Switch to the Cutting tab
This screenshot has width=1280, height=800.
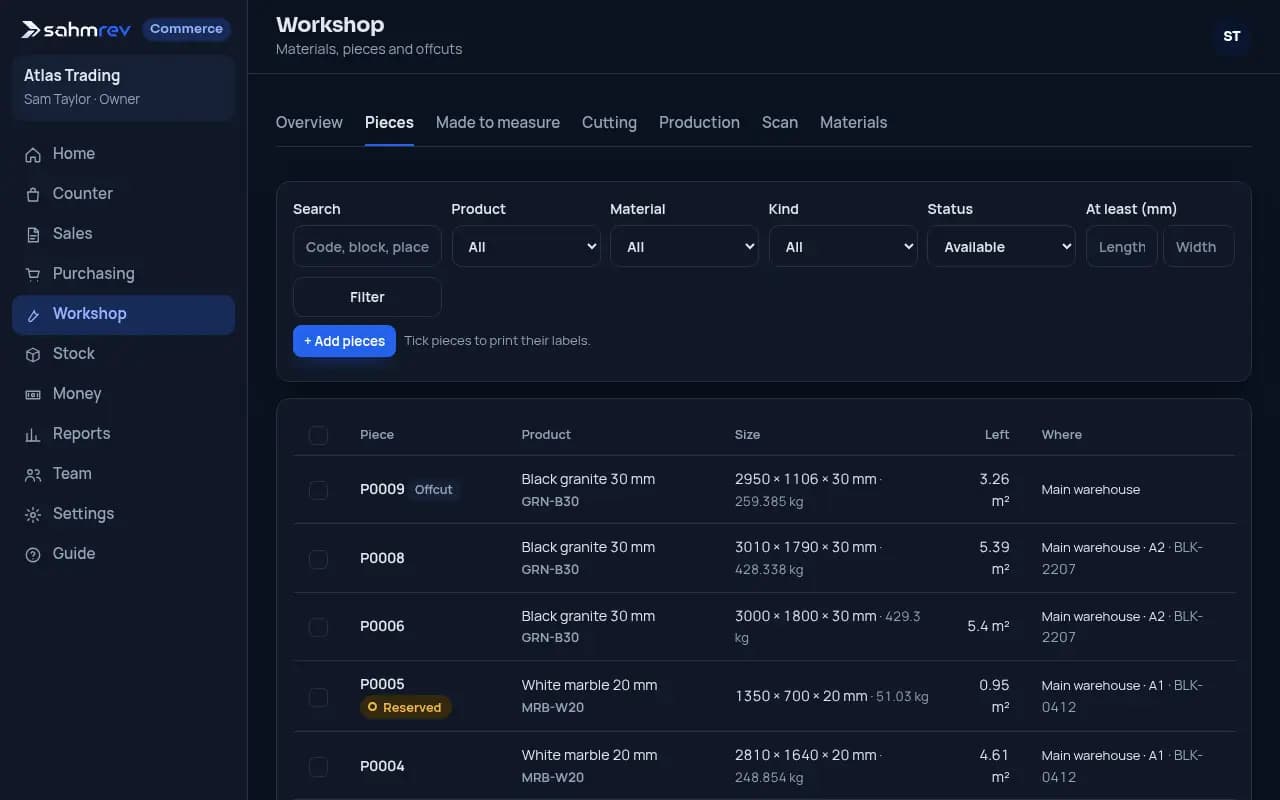point(609,122)
